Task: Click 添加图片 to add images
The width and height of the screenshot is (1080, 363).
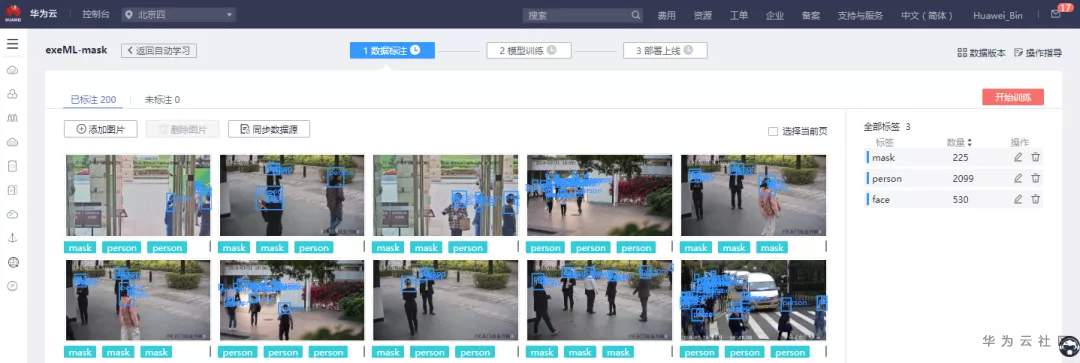Action: click(101, 129)
